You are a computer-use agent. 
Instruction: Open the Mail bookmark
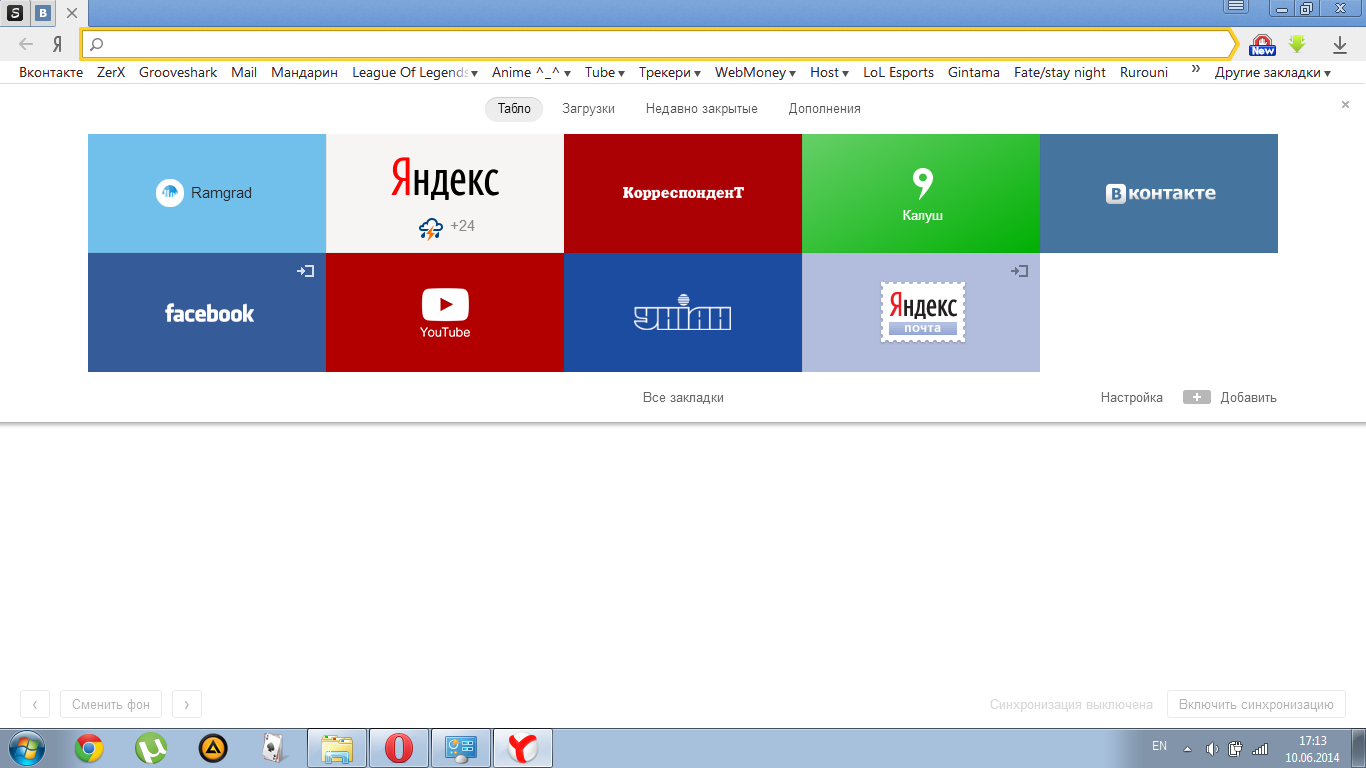[244, 72]
